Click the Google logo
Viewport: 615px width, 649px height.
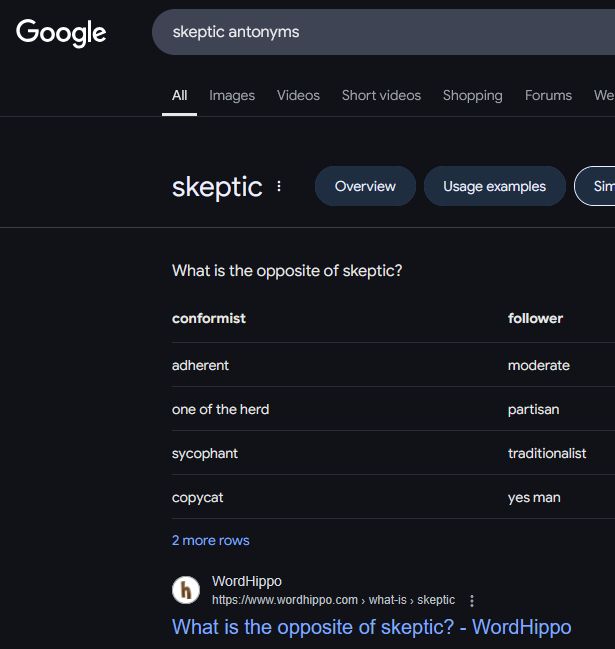[61, 32]
